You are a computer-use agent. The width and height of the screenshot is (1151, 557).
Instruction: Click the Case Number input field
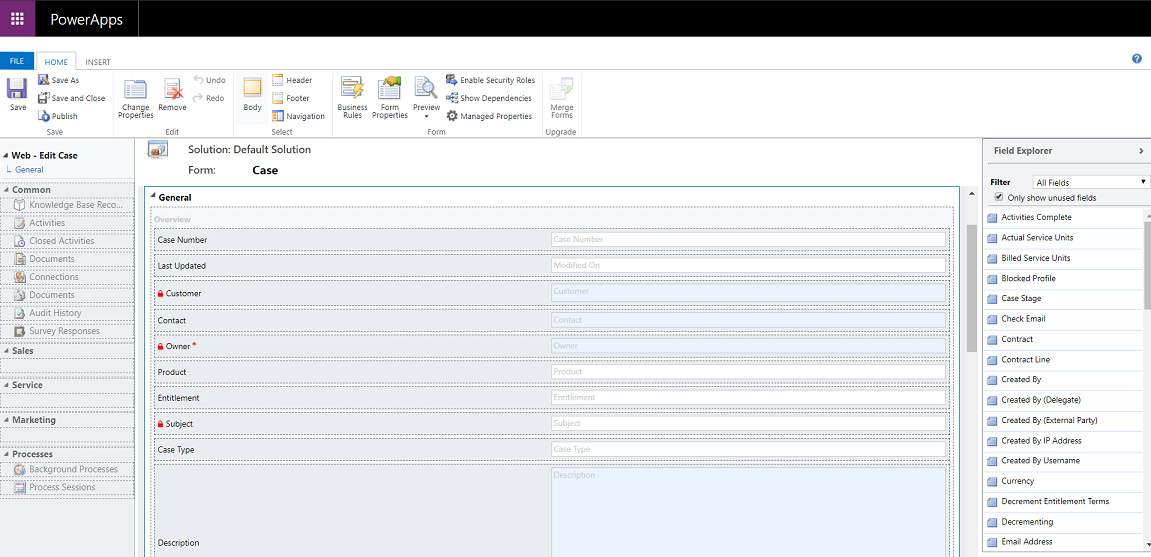click(748, 239)
